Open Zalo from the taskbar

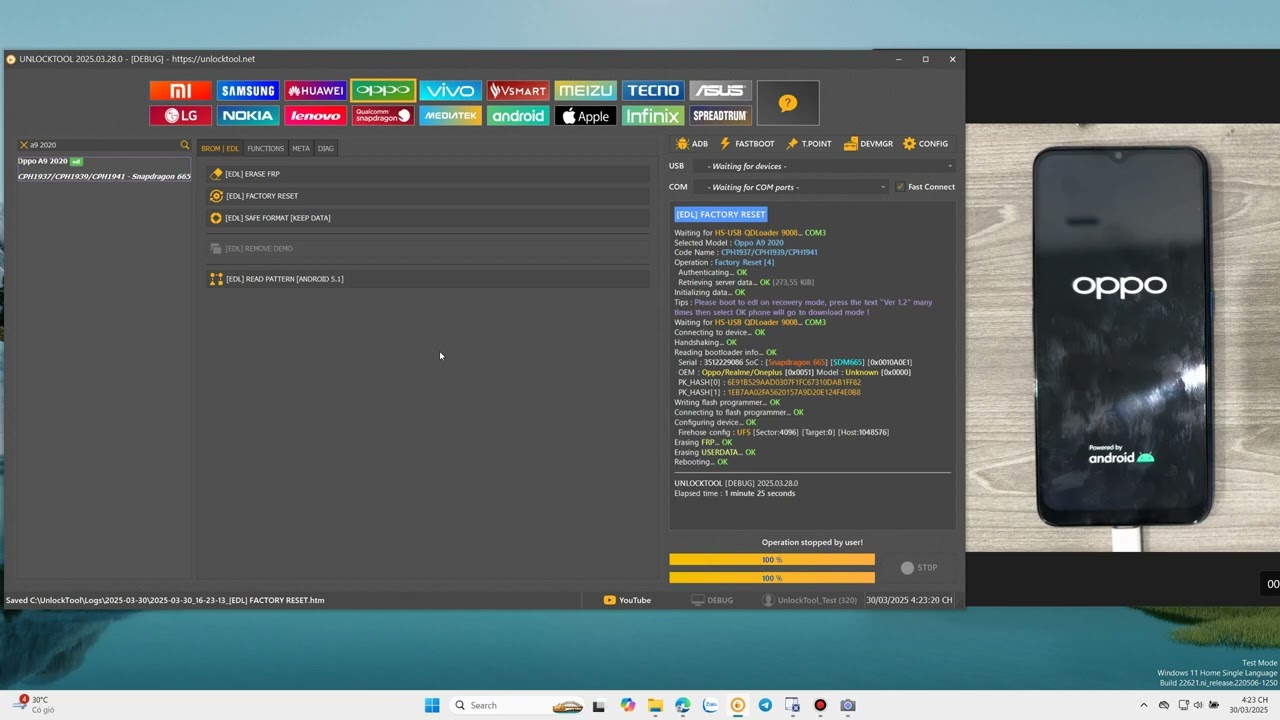point(710,705)
